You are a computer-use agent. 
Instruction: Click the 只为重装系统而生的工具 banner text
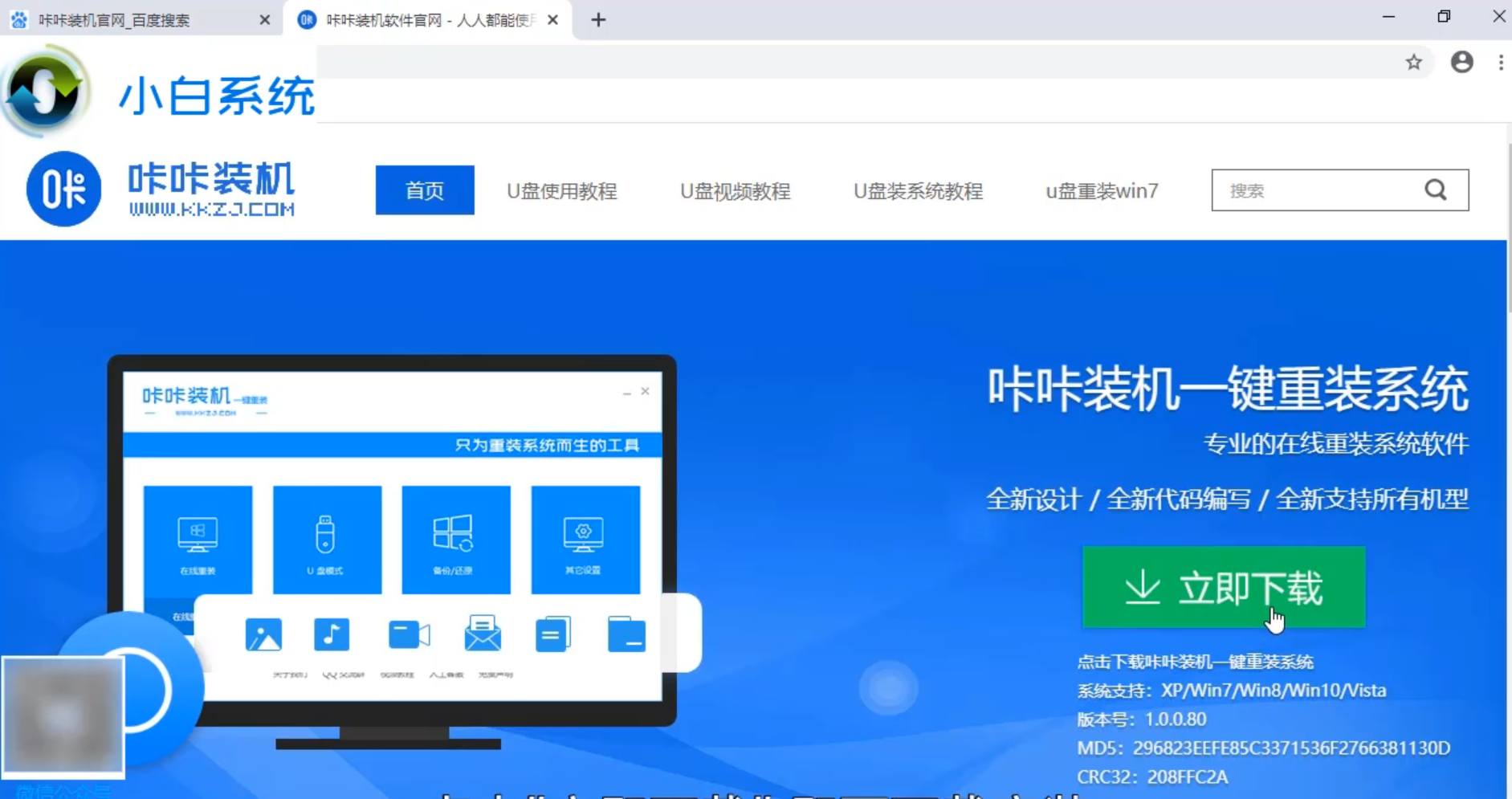547,445
